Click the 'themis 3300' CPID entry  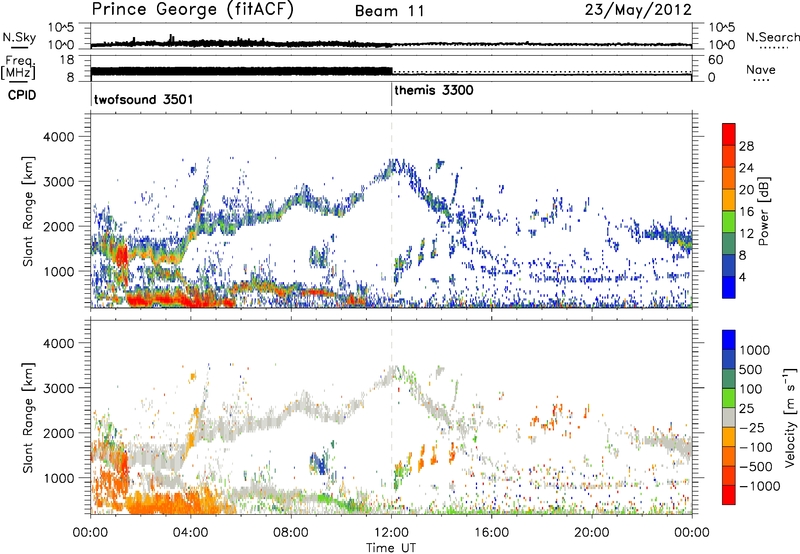tap(434, 90)
